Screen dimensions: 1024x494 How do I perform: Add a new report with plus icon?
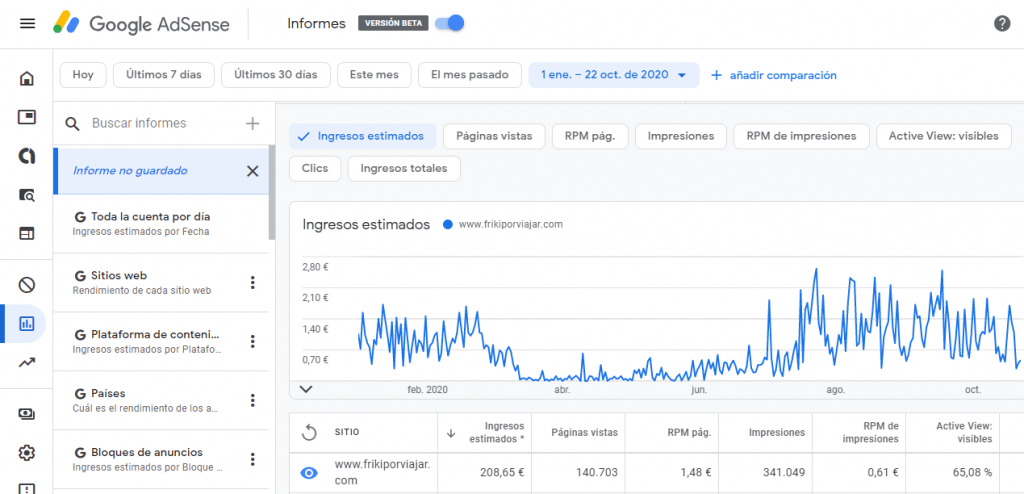click(x=252, y=124)
